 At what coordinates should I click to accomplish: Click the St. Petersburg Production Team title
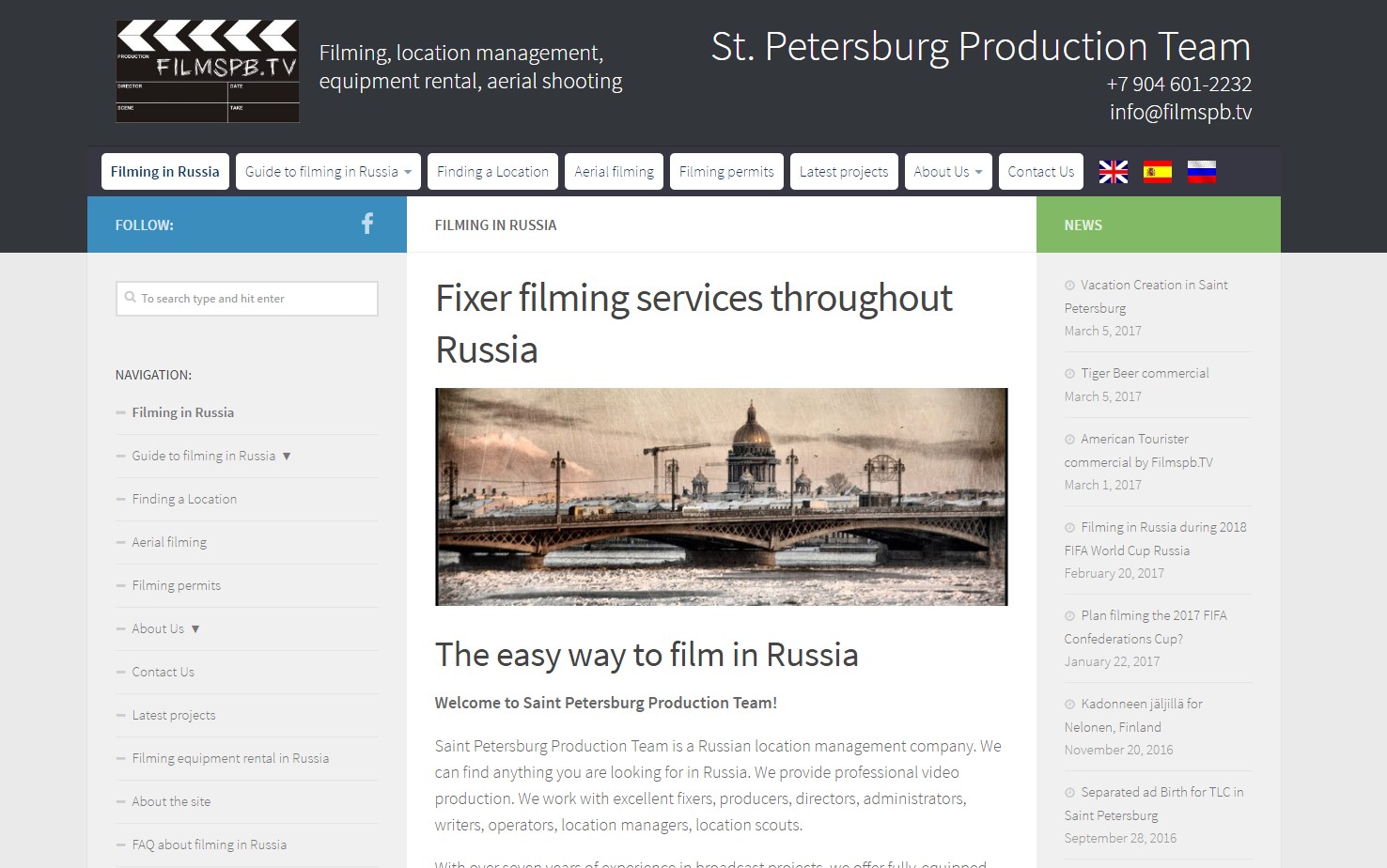(x=981, y=47)
